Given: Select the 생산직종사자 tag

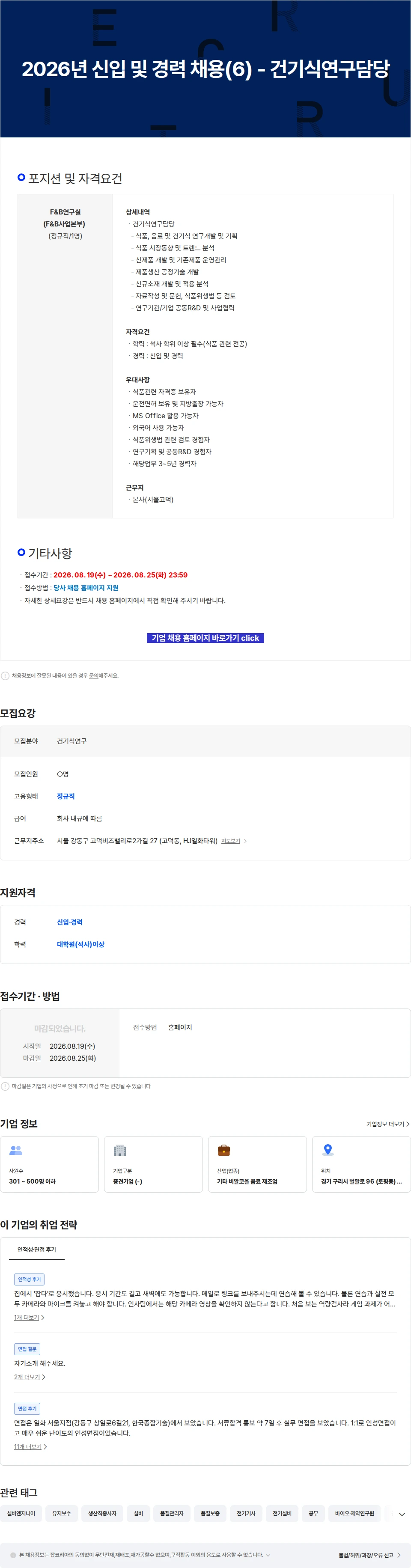Looking at the screenshot, I should click(102, 1513).
